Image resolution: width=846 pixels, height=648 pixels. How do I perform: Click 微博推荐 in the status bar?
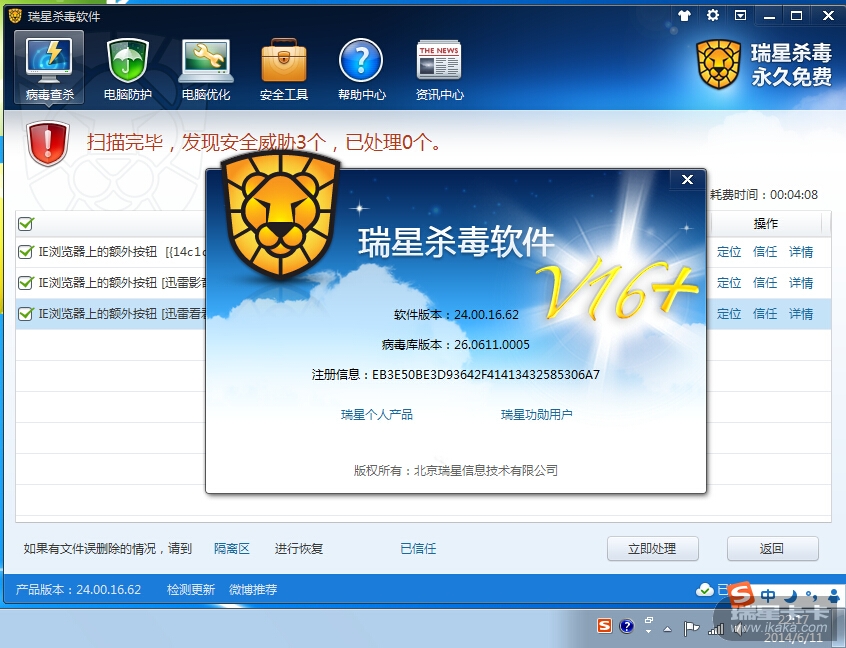coord(253,589)
